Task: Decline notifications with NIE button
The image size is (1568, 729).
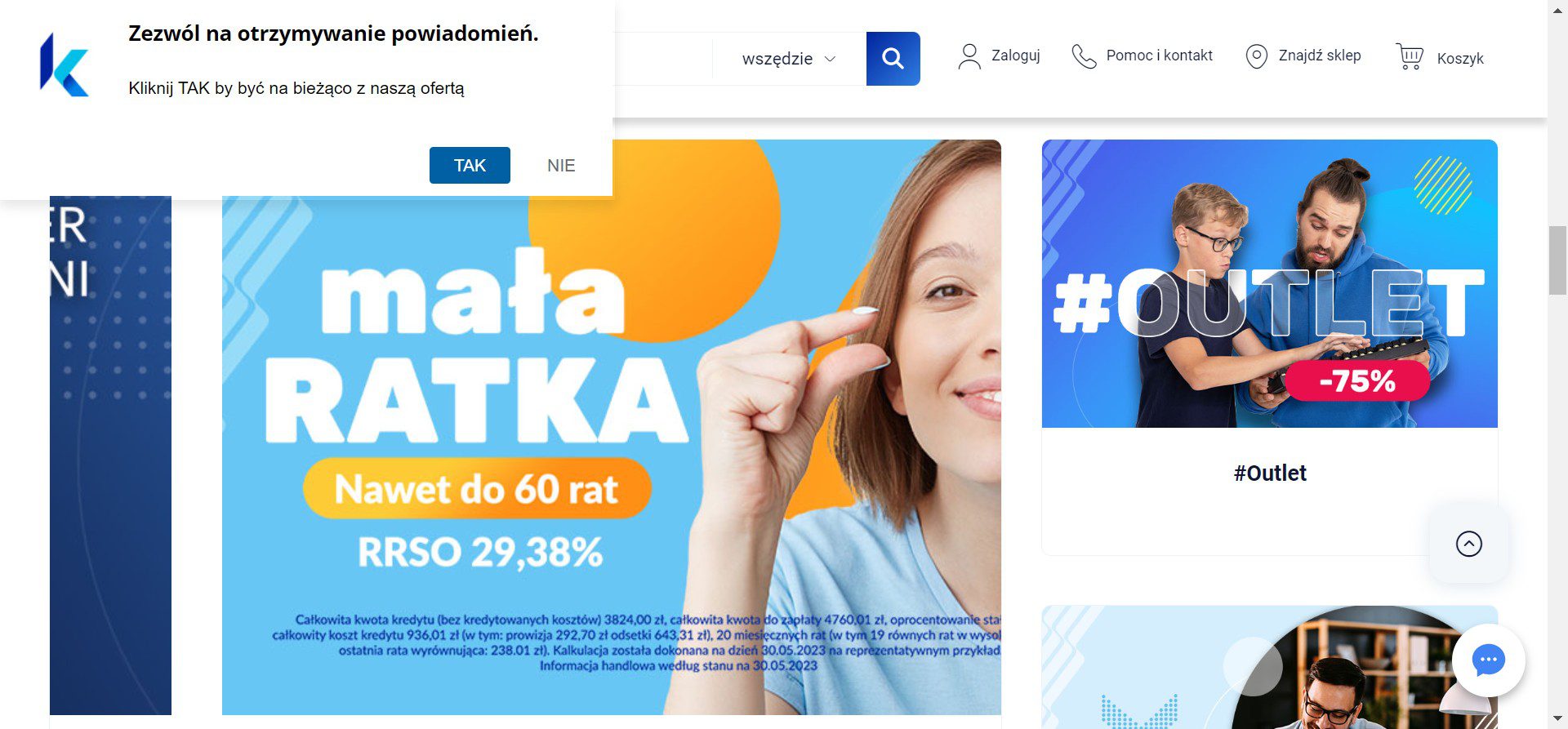Action: coord(561,165)
